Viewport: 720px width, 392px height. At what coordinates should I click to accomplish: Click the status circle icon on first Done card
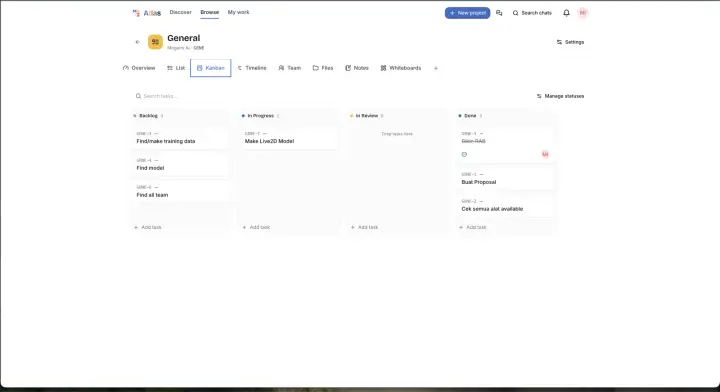pos(464,154)
